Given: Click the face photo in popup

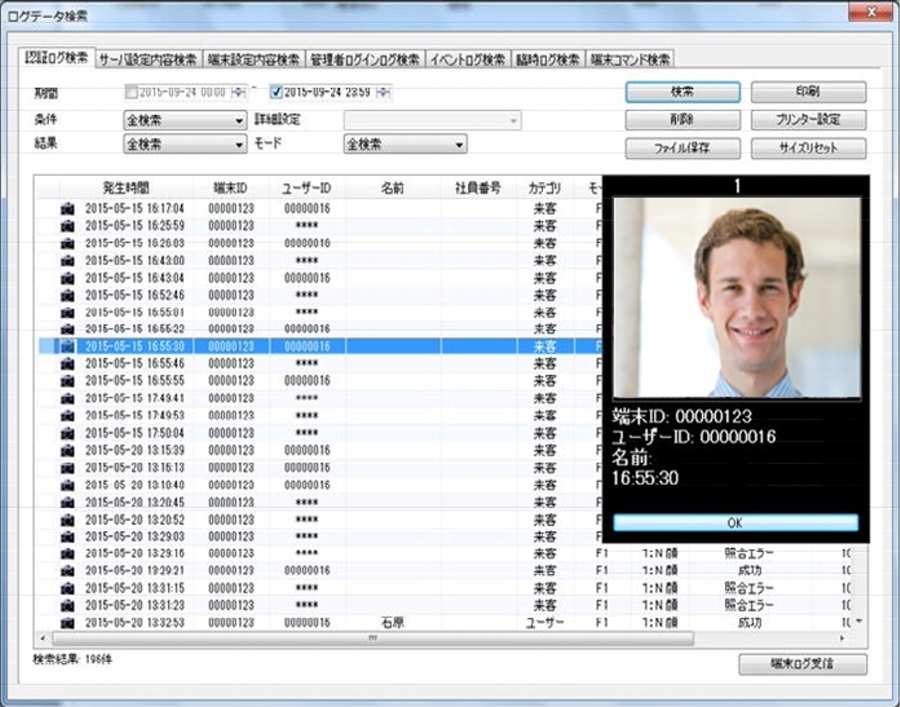Looking at the screenshot, I should 737,297.
